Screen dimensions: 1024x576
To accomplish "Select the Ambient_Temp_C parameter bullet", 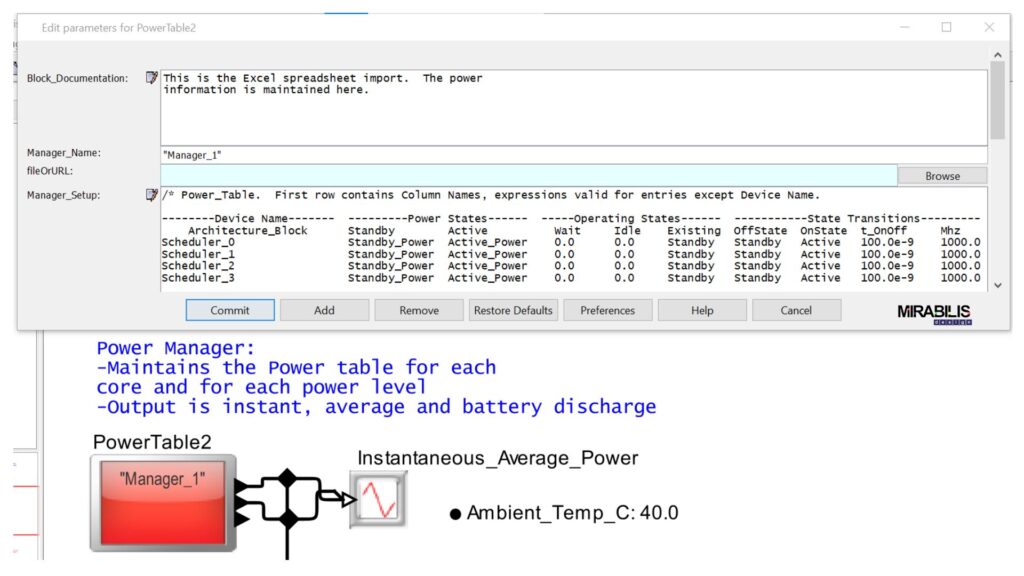I will coord(455,514).
